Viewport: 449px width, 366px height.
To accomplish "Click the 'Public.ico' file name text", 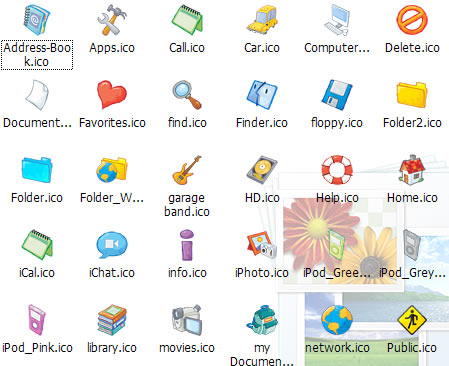I will point(412,348).
